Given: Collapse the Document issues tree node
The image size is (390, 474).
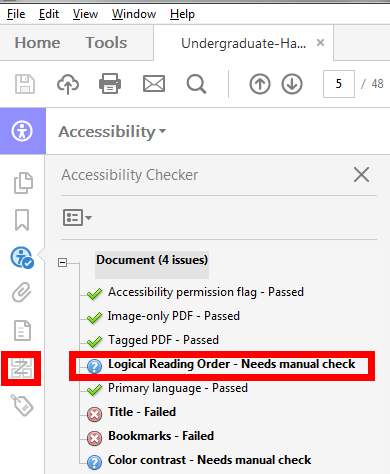Looking at the screenshot, I should click(62, 262).
